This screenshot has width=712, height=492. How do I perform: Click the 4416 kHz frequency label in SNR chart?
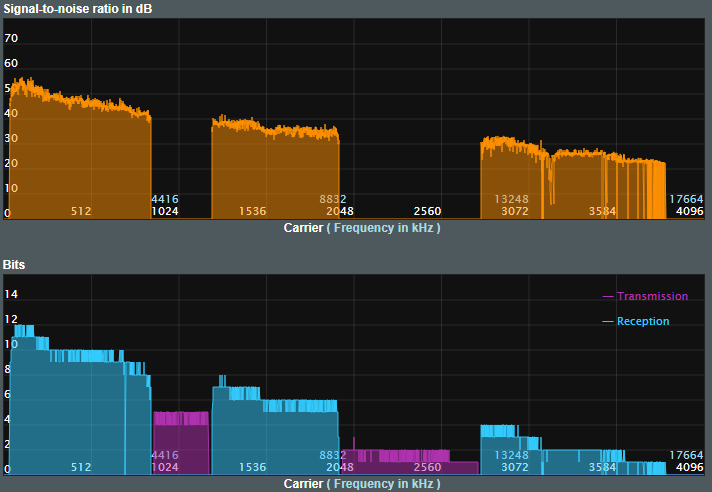pos(164,199)
